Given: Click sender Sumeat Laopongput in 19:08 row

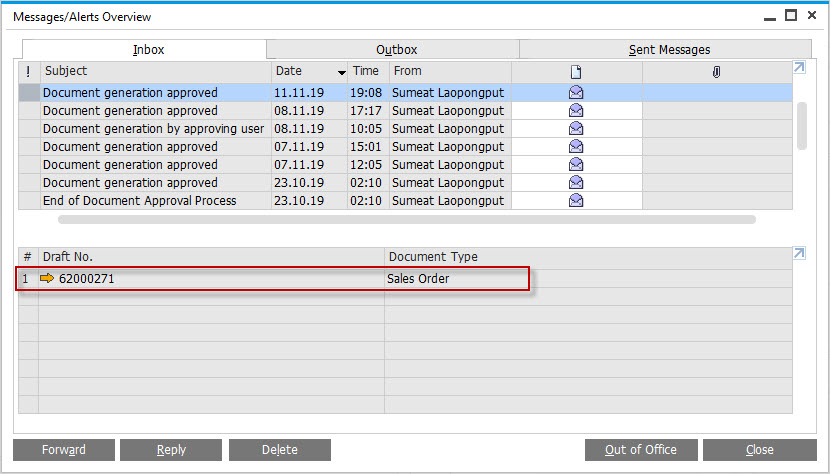Looking at the screenshot, I should coord(448,93).
